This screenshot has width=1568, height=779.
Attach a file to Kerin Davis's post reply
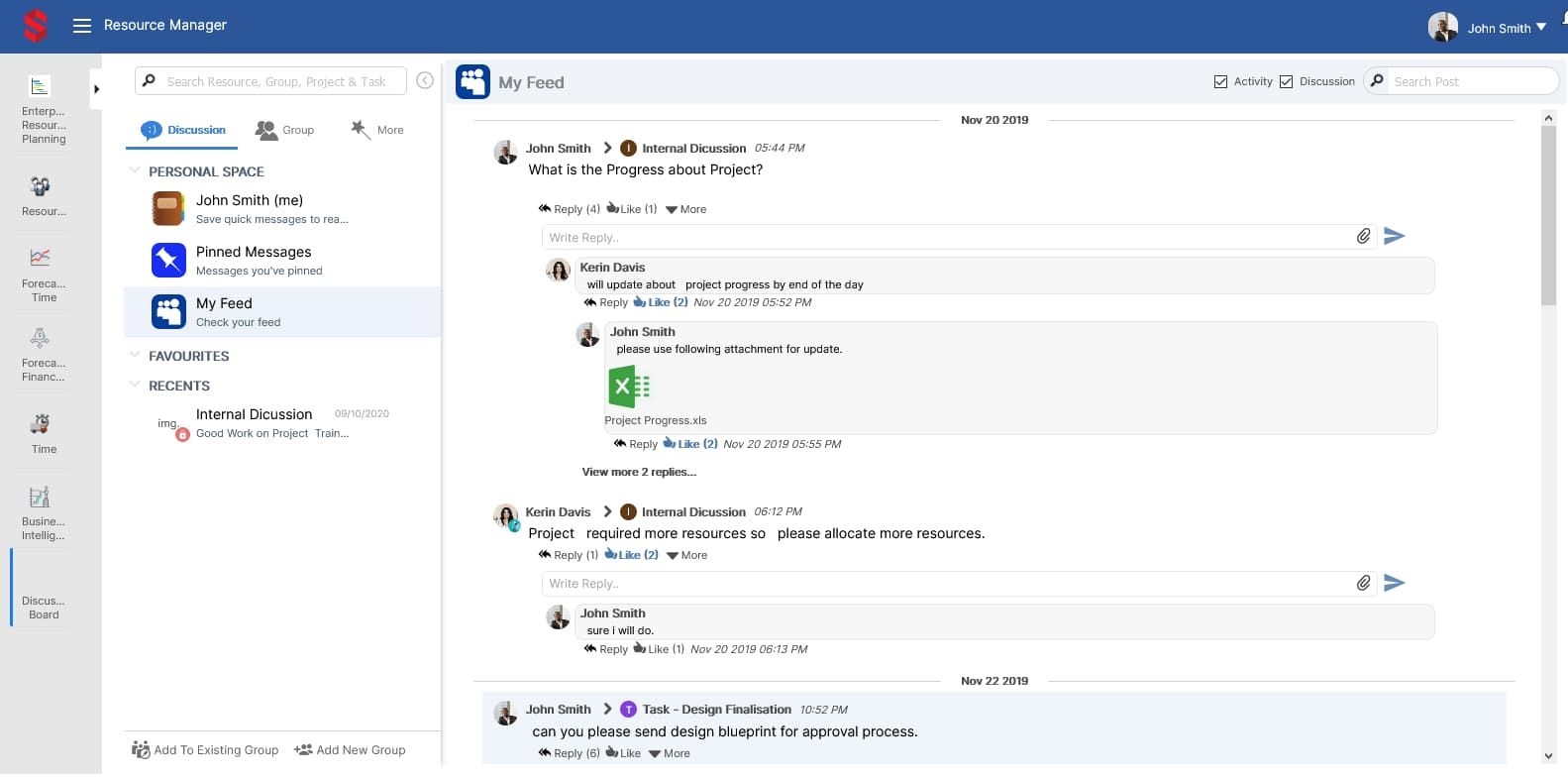(x=1363, y=583)
